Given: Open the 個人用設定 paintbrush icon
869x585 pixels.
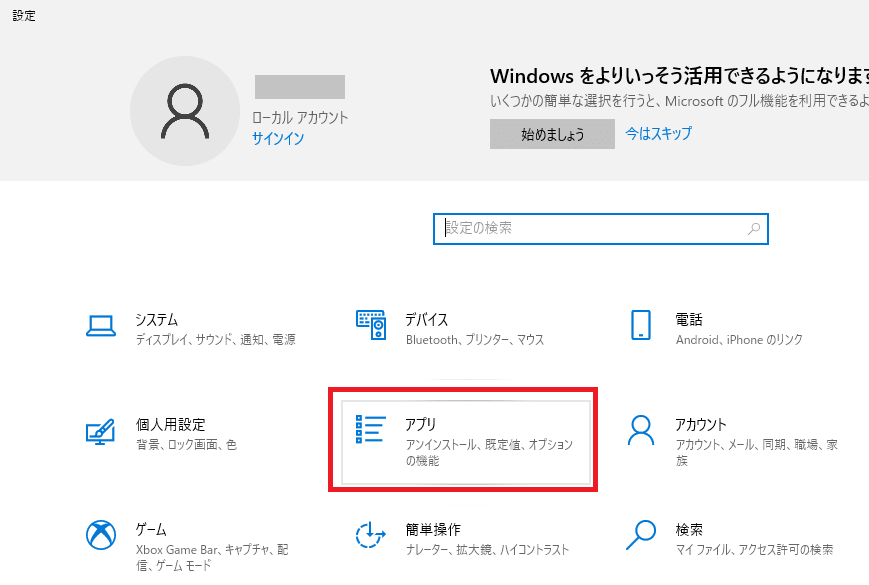Looking at the screenshot, I should point(100,432).
